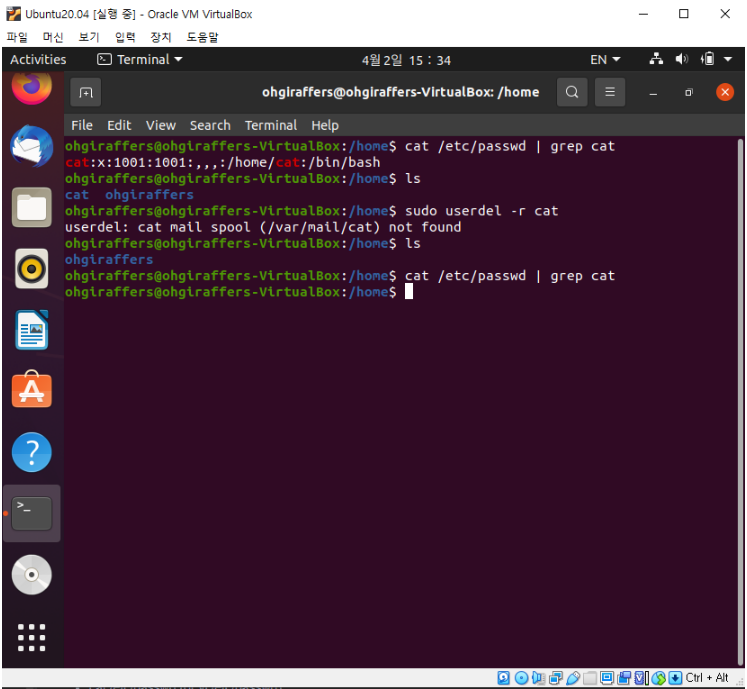Open VirtualBox 장치 menu
The width and height of the screenshot is (747, 689).
pyautogui.click(x=161, y=37)
